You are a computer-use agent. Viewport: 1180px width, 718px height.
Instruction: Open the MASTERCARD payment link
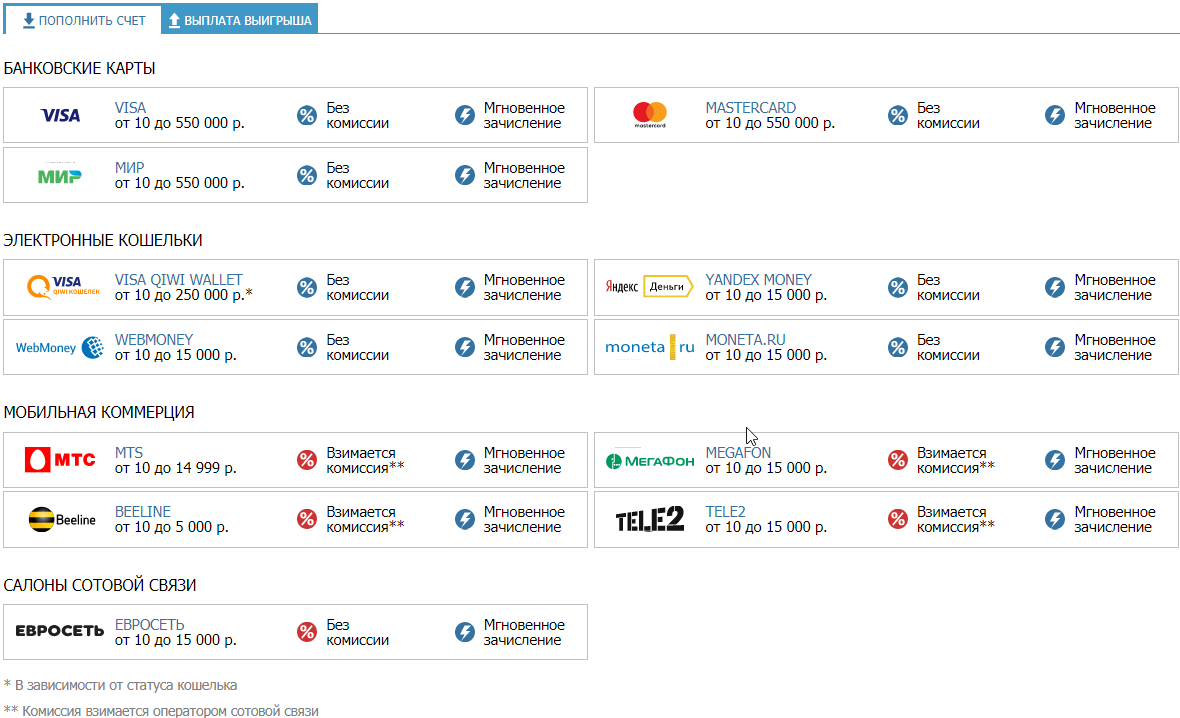click(x=750, y=108)
